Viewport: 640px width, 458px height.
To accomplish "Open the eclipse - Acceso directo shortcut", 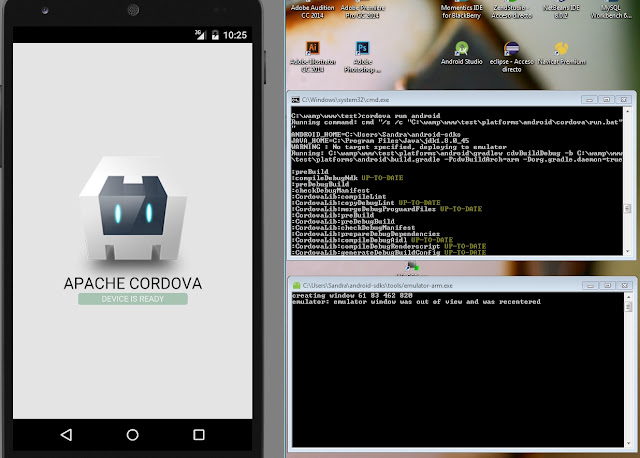I will pos(511,56).
